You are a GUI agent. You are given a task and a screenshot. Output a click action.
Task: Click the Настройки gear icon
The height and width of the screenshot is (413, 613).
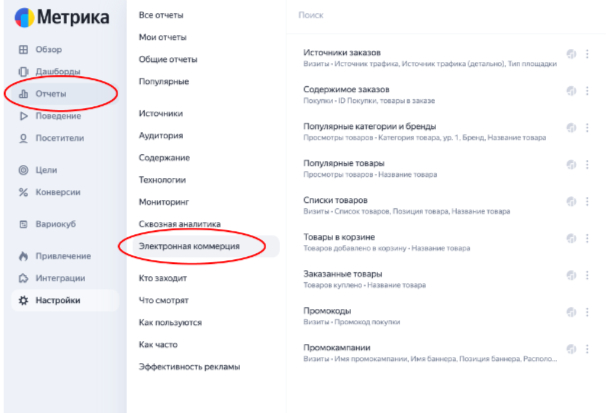[22, 300]
